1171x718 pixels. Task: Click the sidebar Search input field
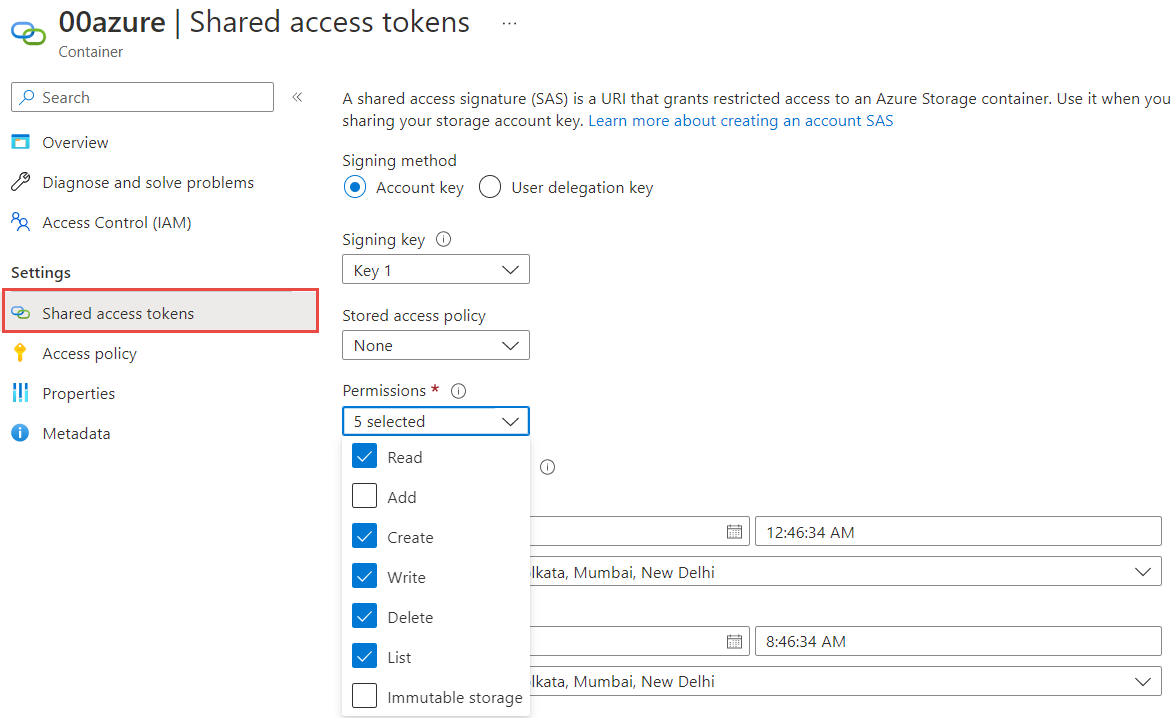[143, 97]
